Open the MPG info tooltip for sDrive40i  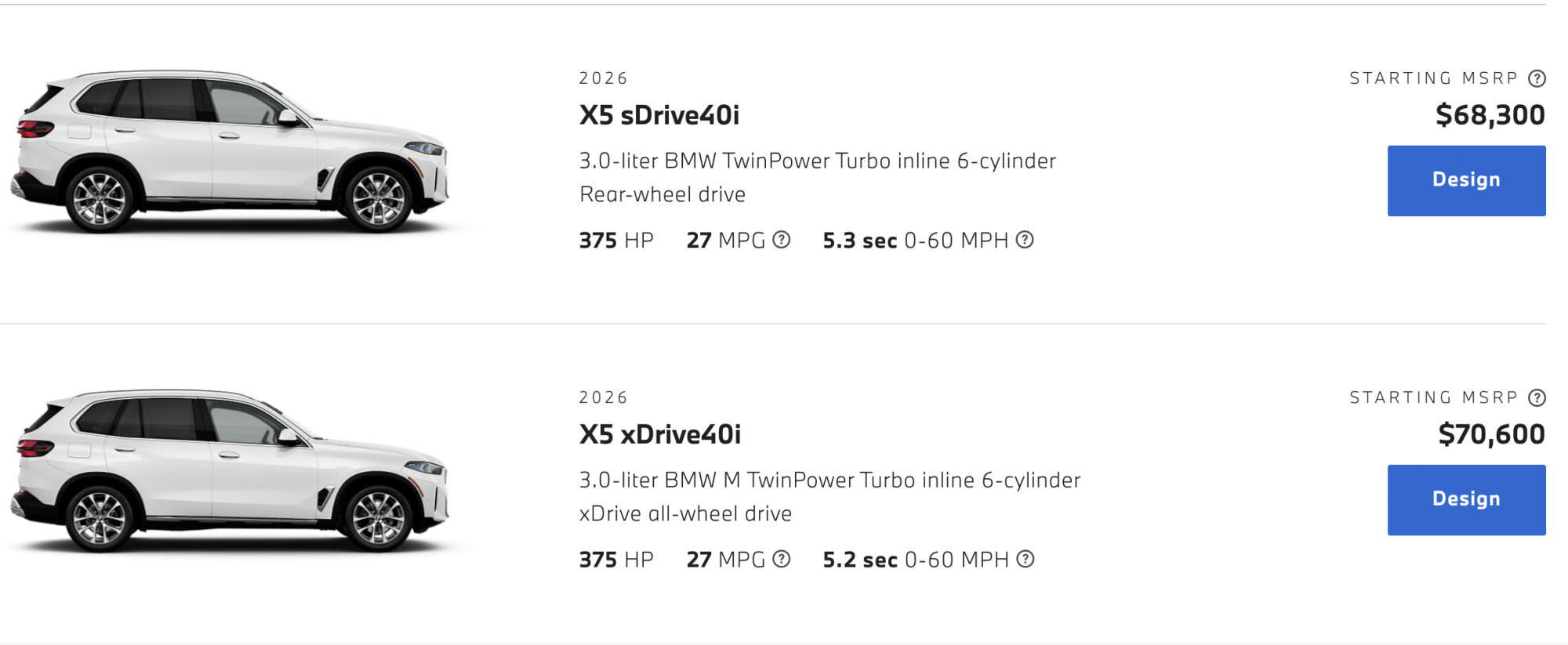tap(781, 240)
